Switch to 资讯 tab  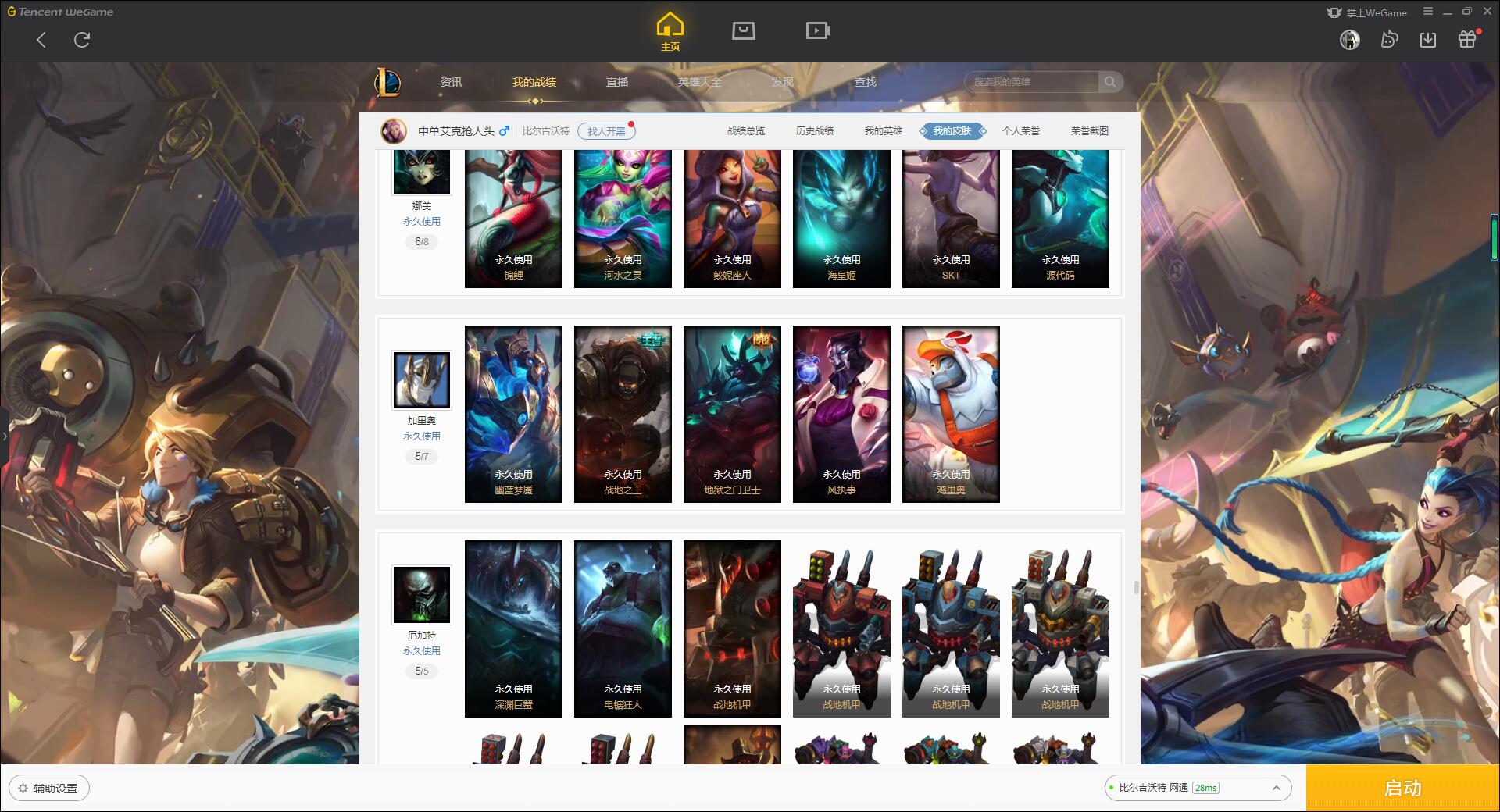pos(452,82)
